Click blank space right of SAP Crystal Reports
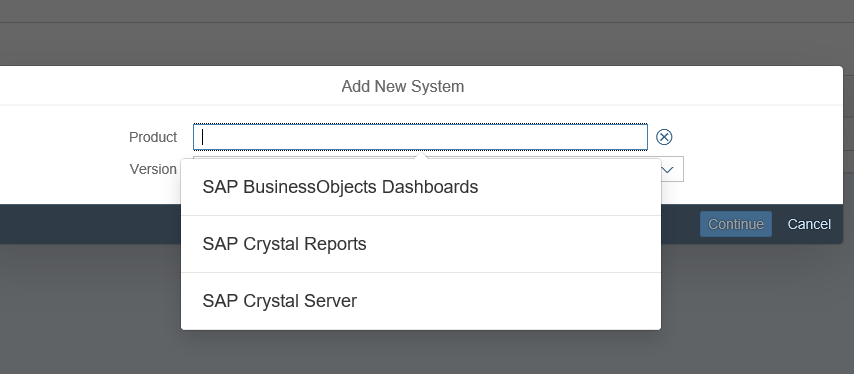The height and width of the screenshot is (374, 854). click(512, 244)
